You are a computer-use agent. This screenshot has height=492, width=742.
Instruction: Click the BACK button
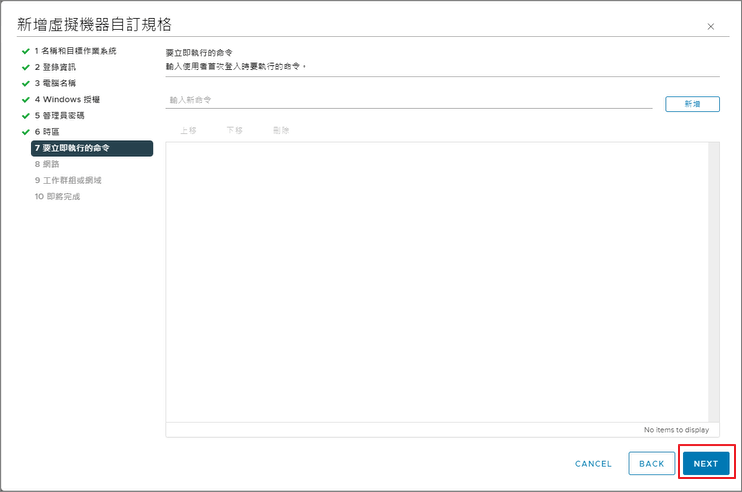pyautogui.click(x=652, y=464)
